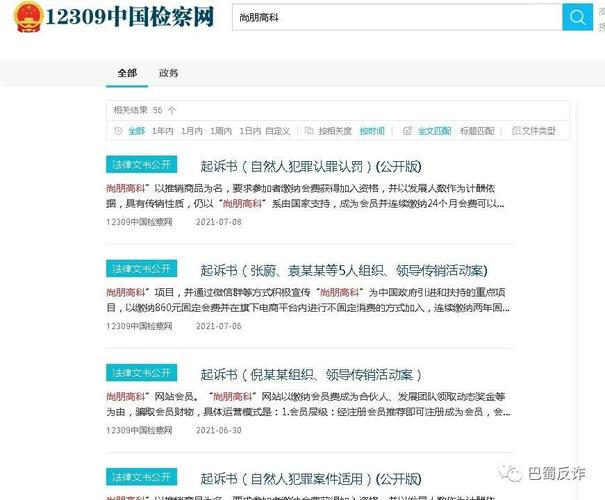The height and width of the screenshot is (500, 605).
Task: Open 起诉书（张蔚、袁某某等5人组织、领导传销活动案) result
Action: [344, 270]
